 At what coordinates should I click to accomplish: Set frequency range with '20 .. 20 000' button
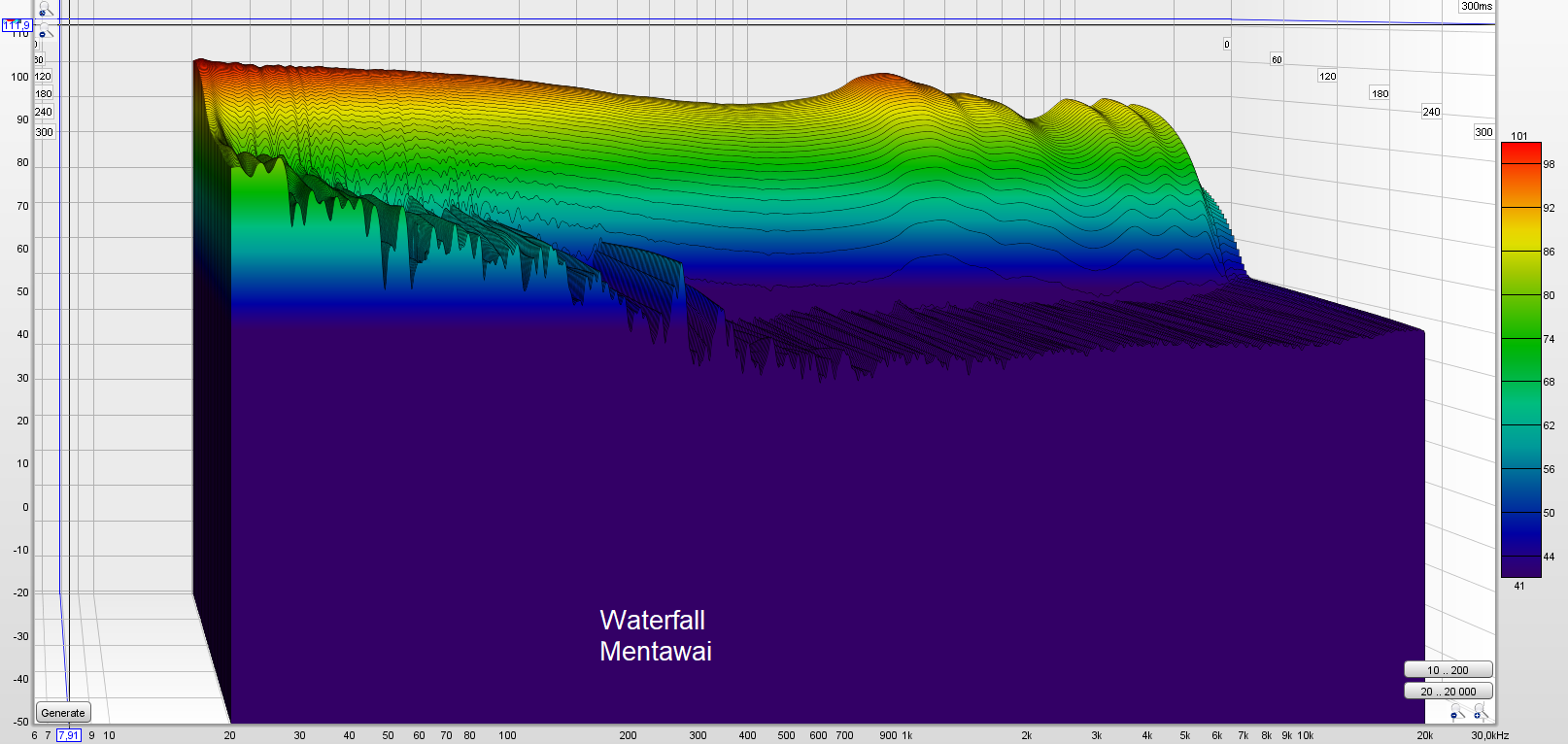coord(1448,691)
